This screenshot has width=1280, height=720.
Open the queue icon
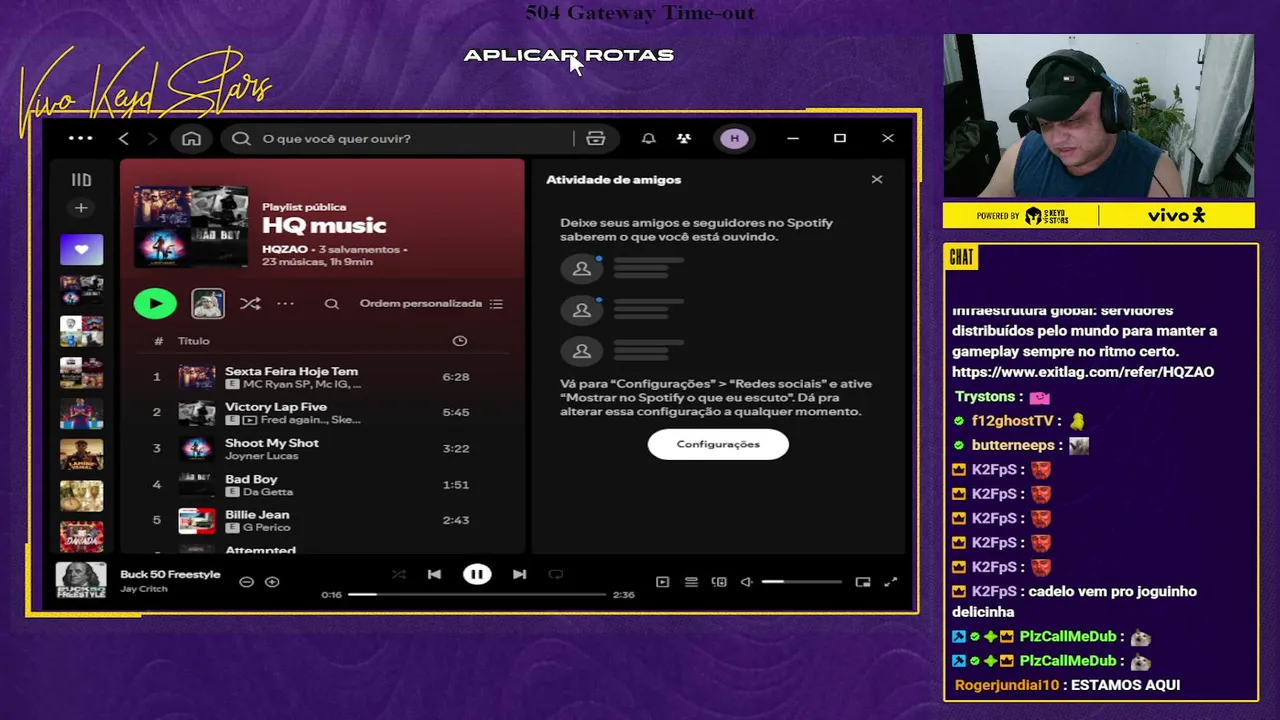pyautogui.click(x=691, y=582)
